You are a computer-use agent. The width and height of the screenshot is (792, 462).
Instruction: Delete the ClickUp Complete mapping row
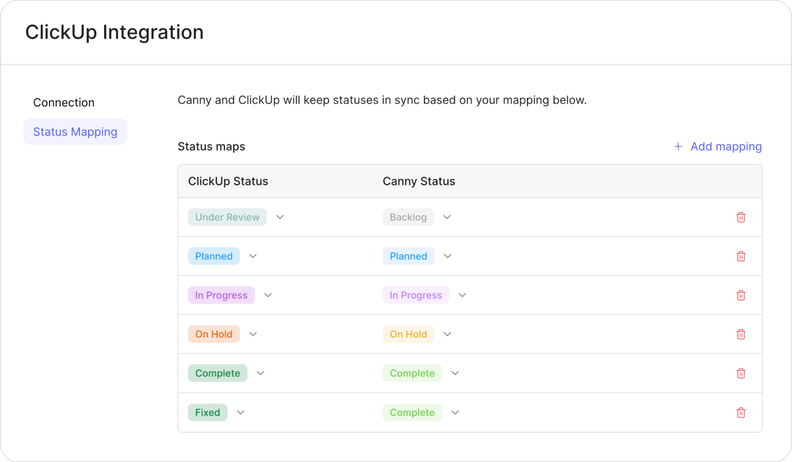[x=740, y=373]
